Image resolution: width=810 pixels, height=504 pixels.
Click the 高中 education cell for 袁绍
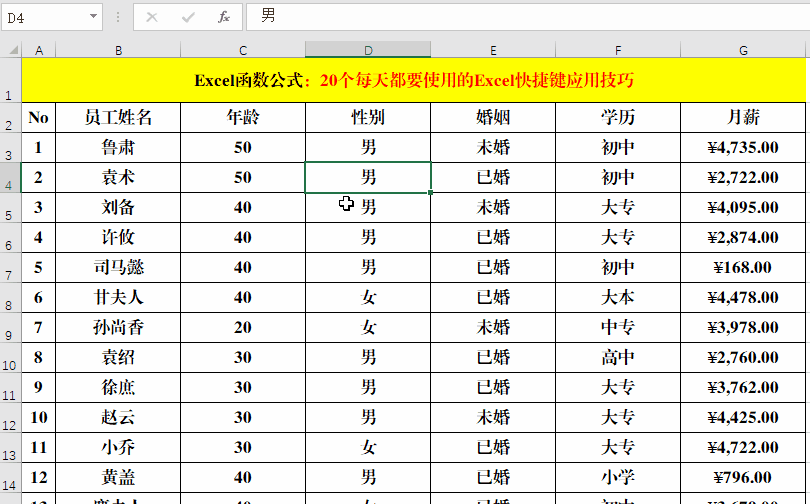coord(618,357)
